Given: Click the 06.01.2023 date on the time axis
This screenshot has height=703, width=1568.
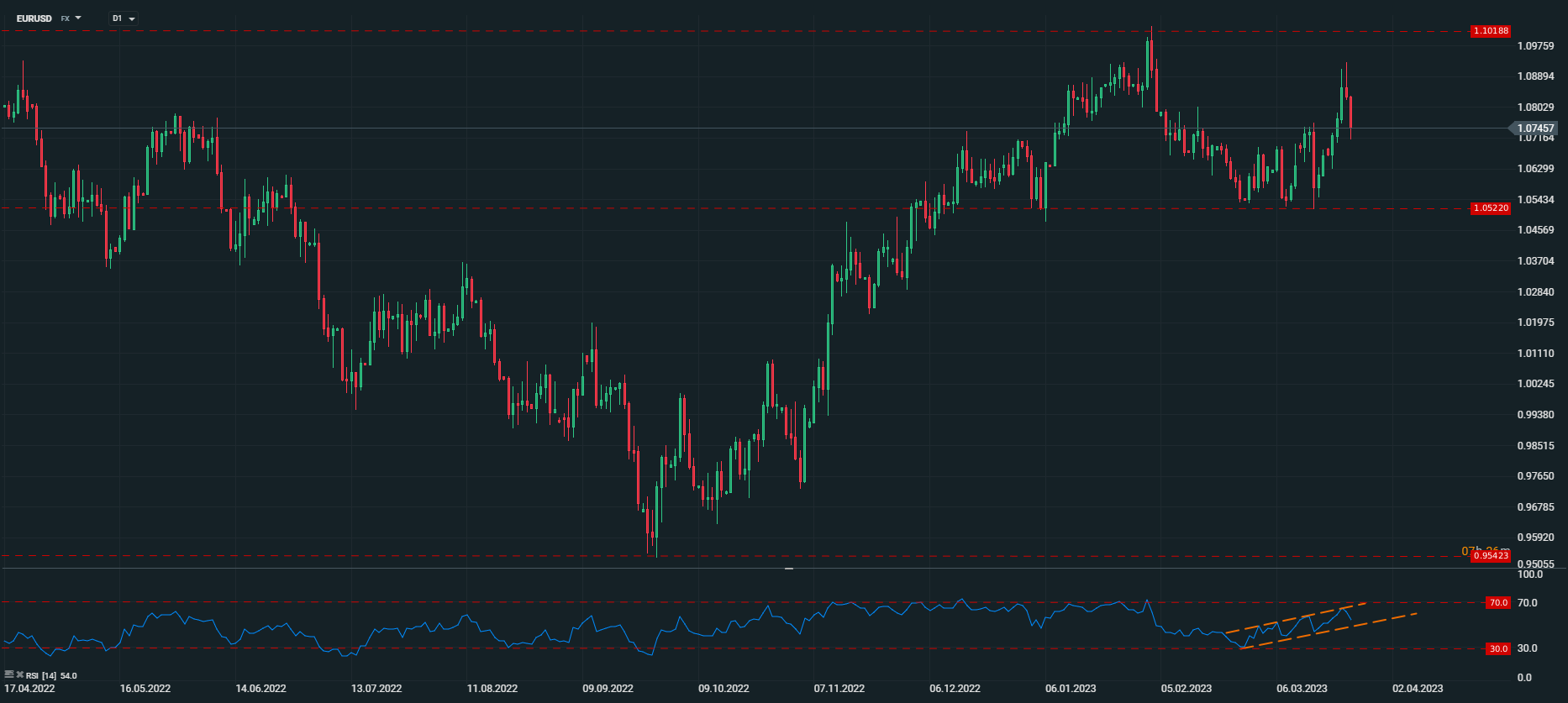Looking at the screenshot, I should point(1071,689).
